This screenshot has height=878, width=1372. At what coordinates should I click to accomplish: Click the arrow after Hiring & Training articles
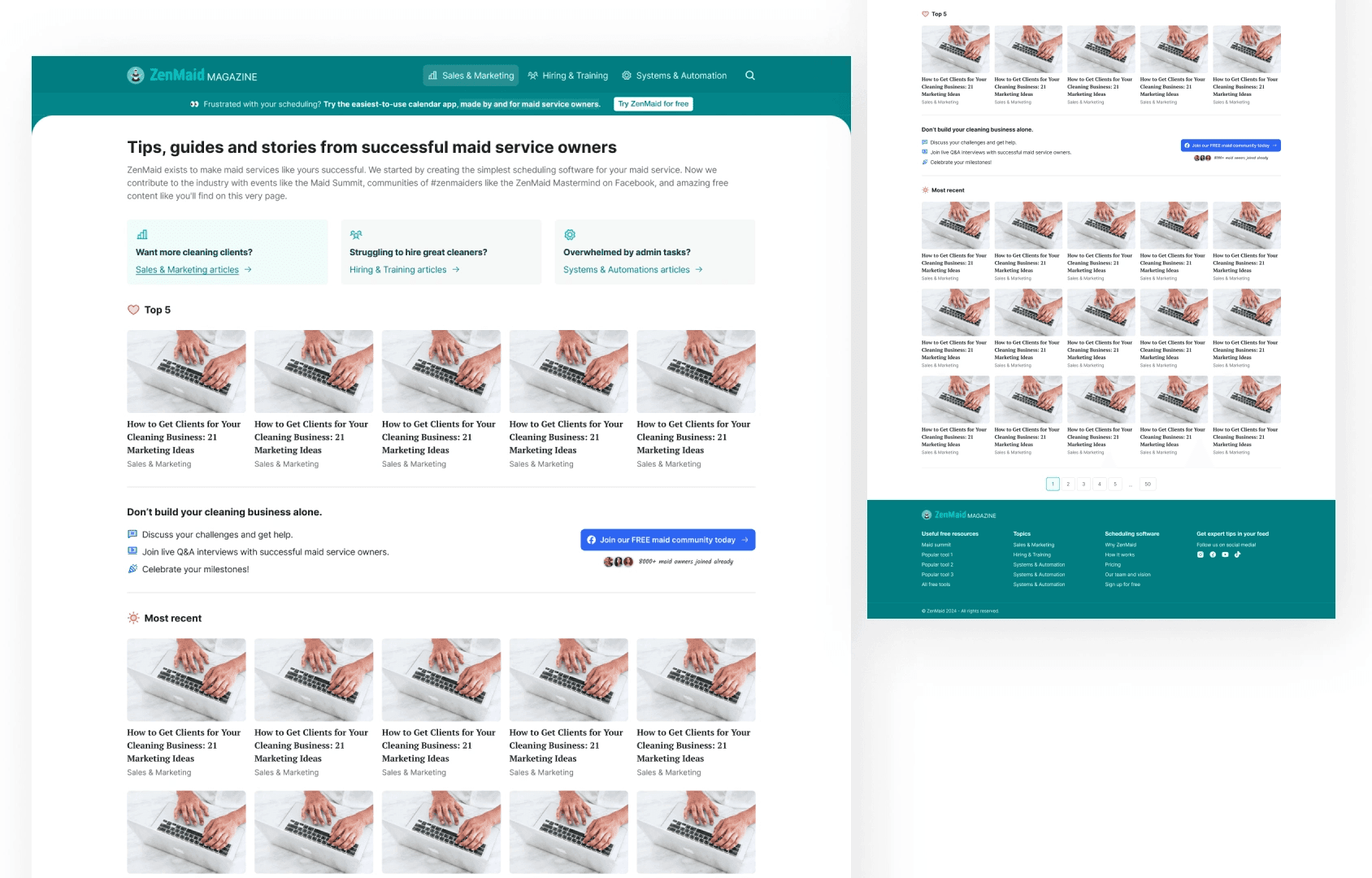point(456,269)
